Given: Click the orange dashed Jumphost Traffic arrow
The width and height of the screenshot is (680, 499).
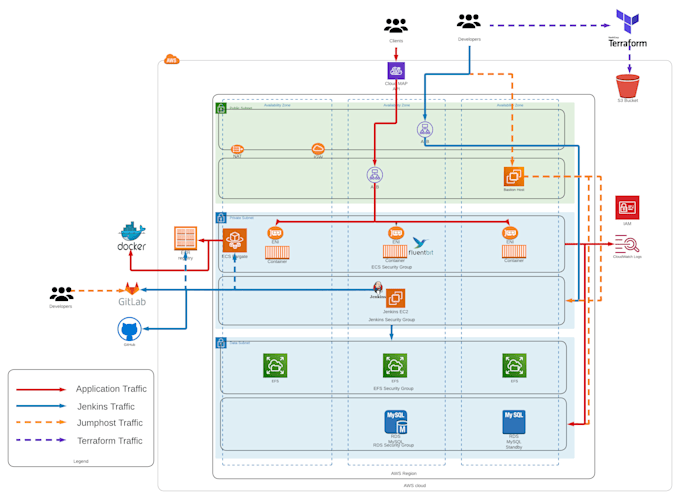Looking at the screenshot, I should (x=41, y=422).
